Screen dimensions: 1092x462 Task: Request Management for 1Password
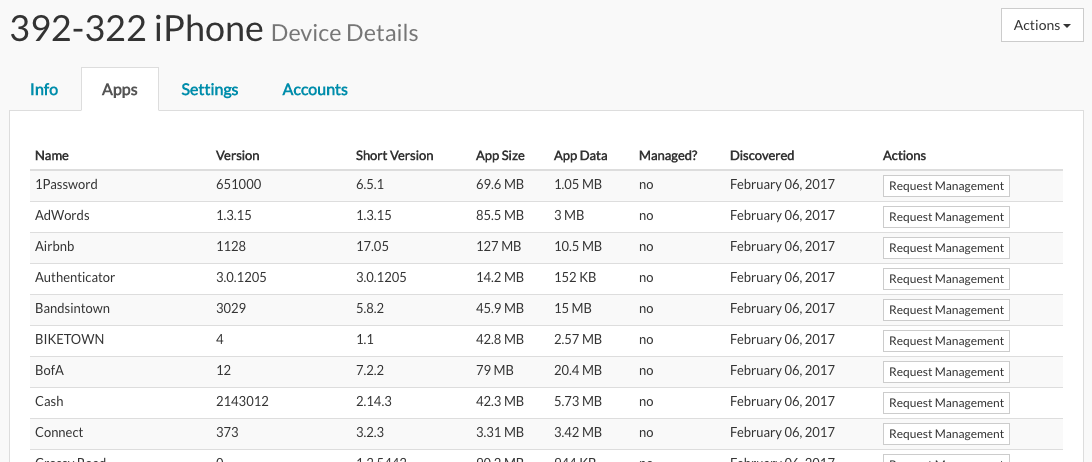coord(946,186)
